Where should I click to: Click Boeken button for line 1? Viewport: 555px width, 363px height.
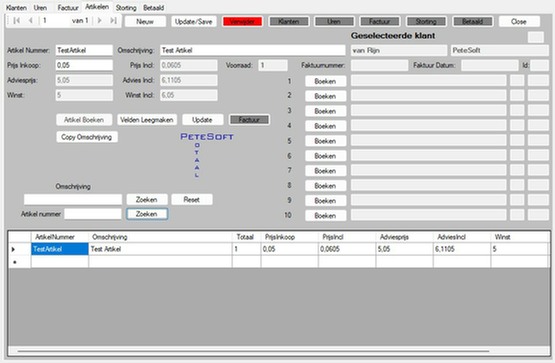point(325,81)
